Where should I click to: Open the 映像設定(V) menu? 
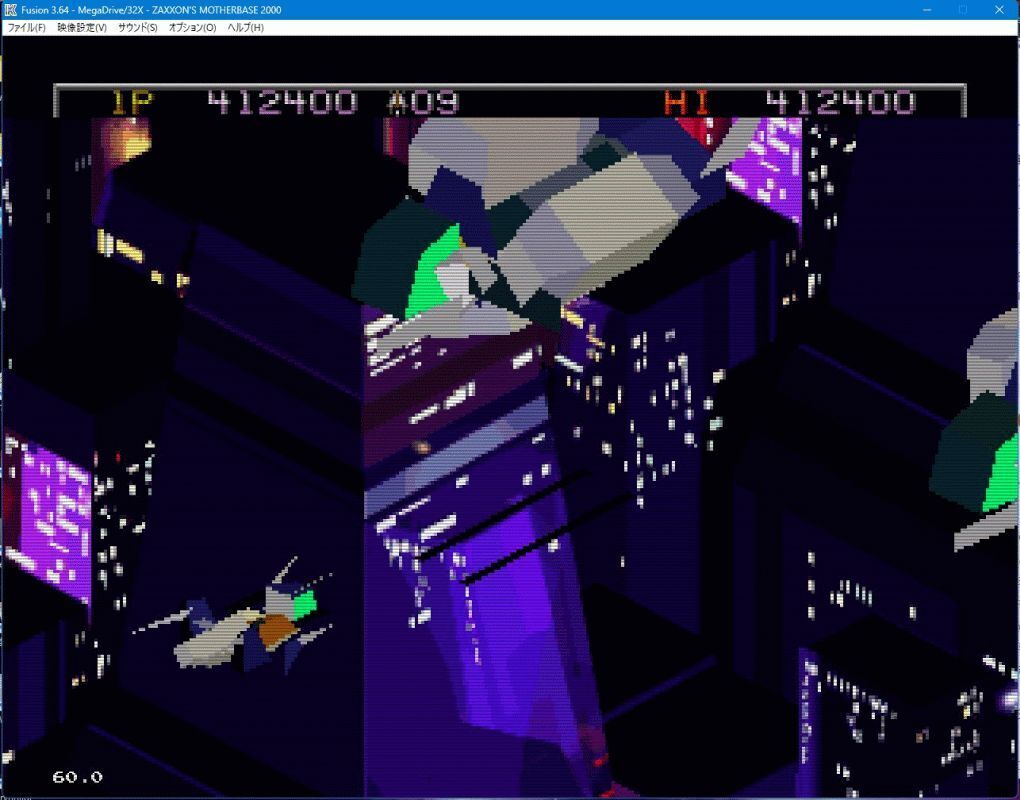[82, 27]
